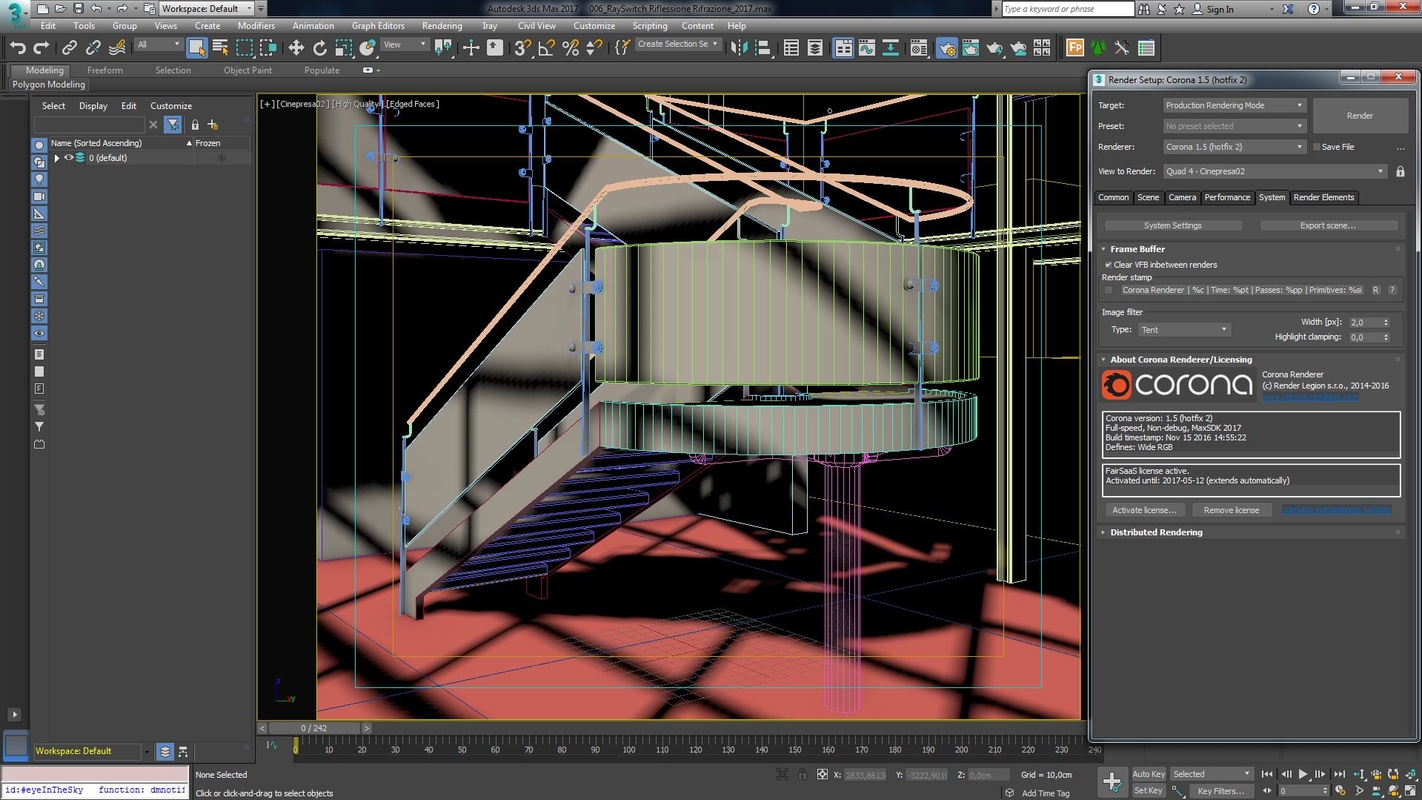The image size is (1422, 800).
Task: Open the Modifiers menu
Action: point(256,26)
